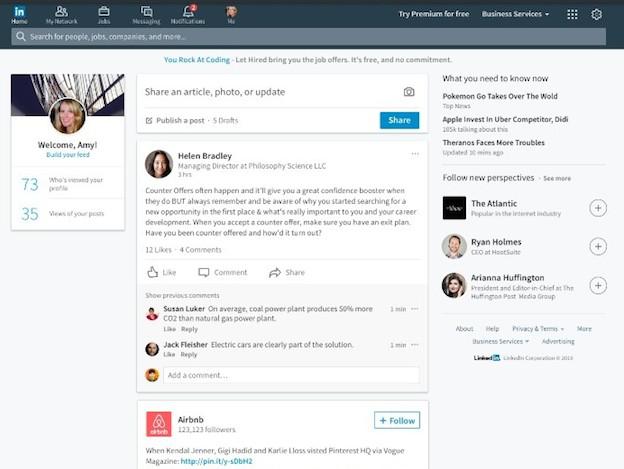Open Pokemon Go Takes Over The Wold
The height and width of the screenshot is (469, 624).
tap(500, 96)
